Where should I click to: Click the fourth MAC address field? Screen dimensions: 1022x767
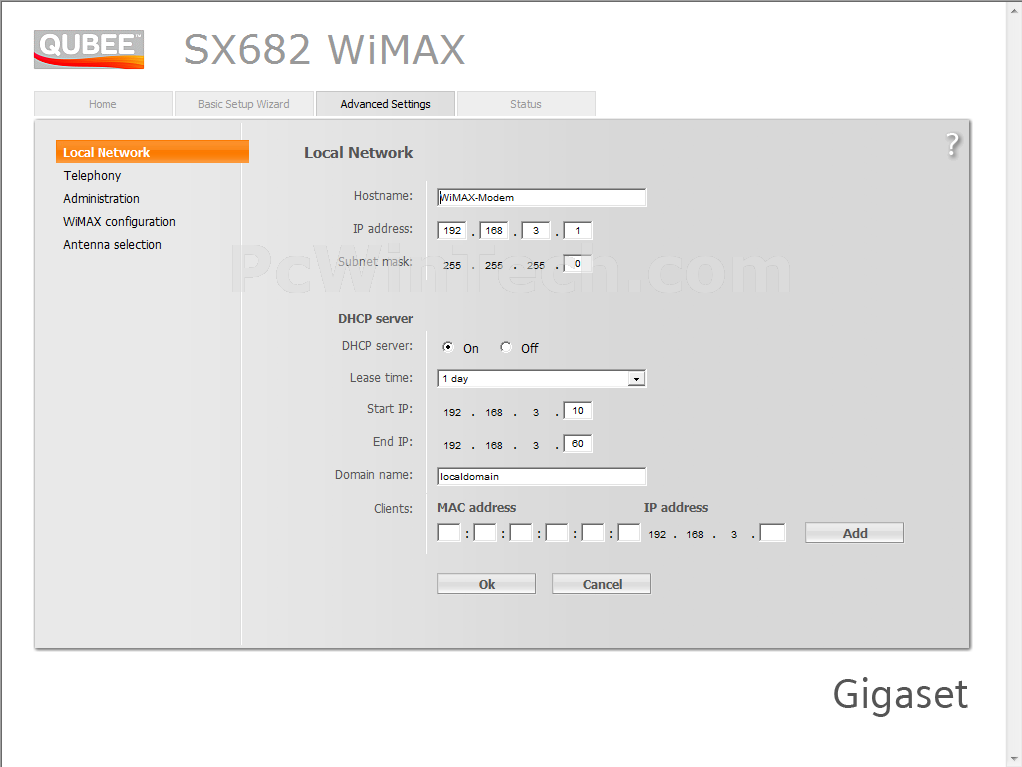[557, 533]
